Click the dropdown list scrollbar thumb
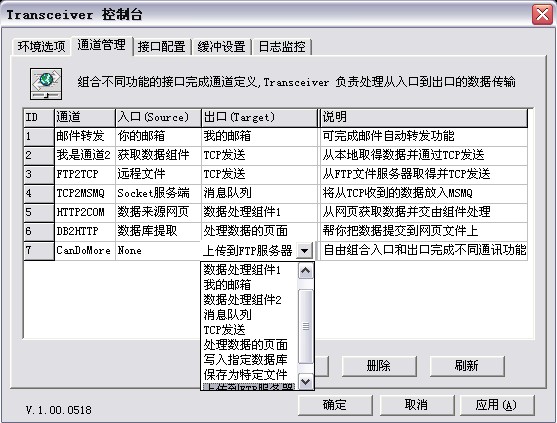The width and height of the screenshot is (557, 423). pyautogui.click(x=305, y=326)
